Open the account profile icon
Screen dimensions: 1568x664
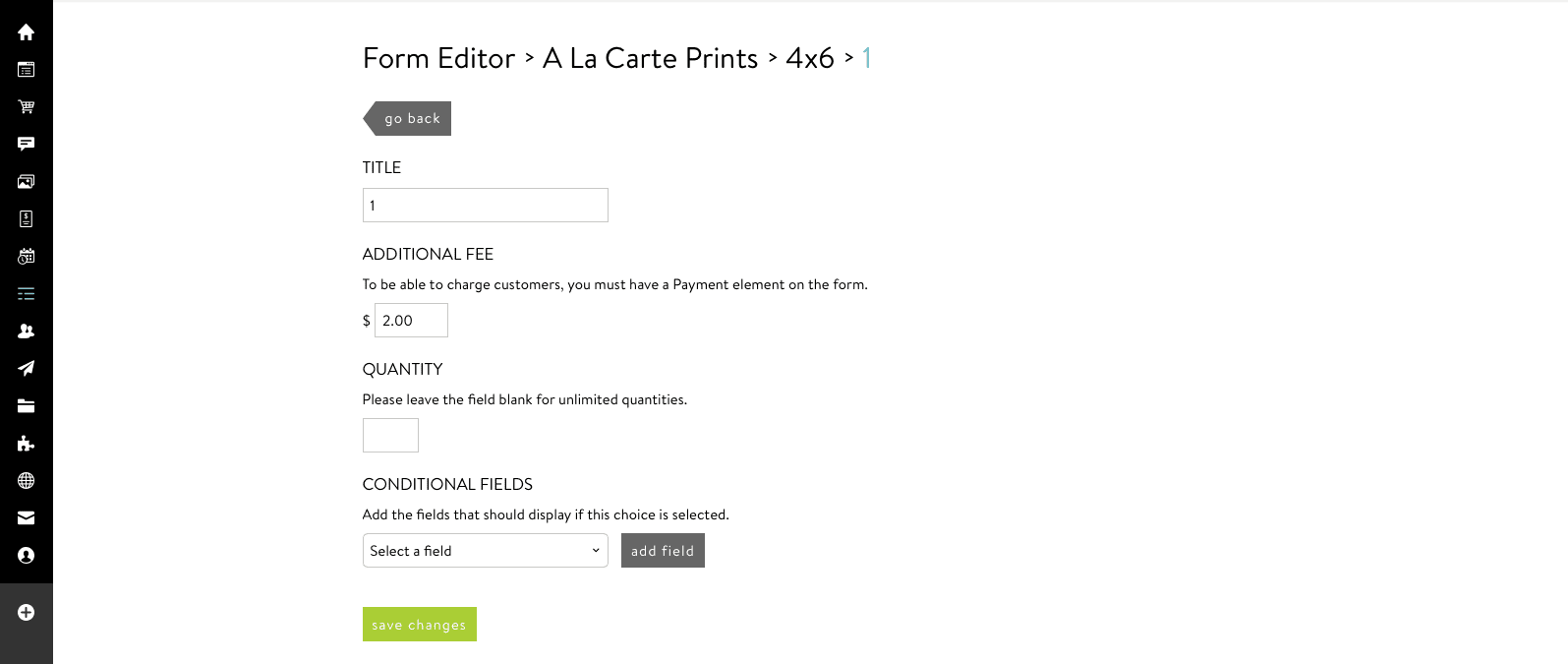click(25, 554)
